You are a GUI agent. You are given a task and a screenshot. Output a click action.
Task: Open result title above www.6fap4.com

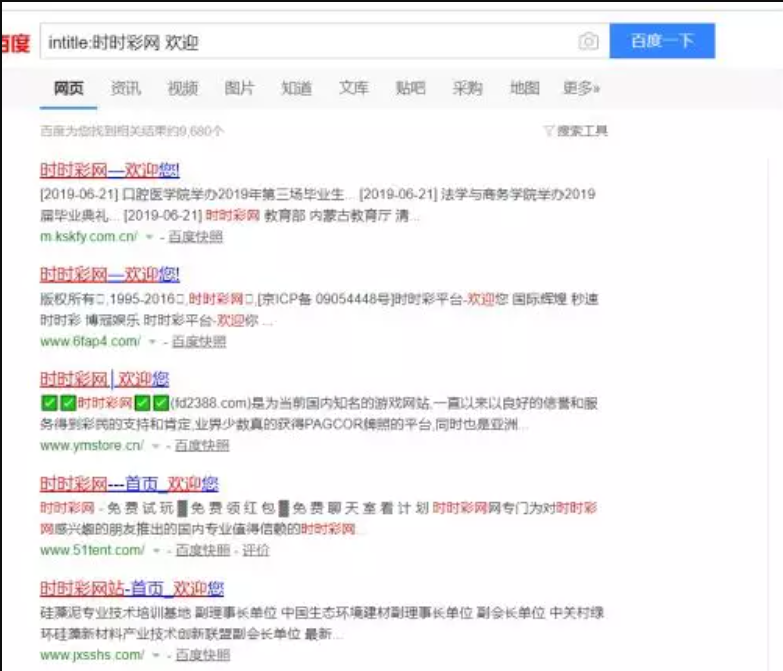click(x=109, y=275)
